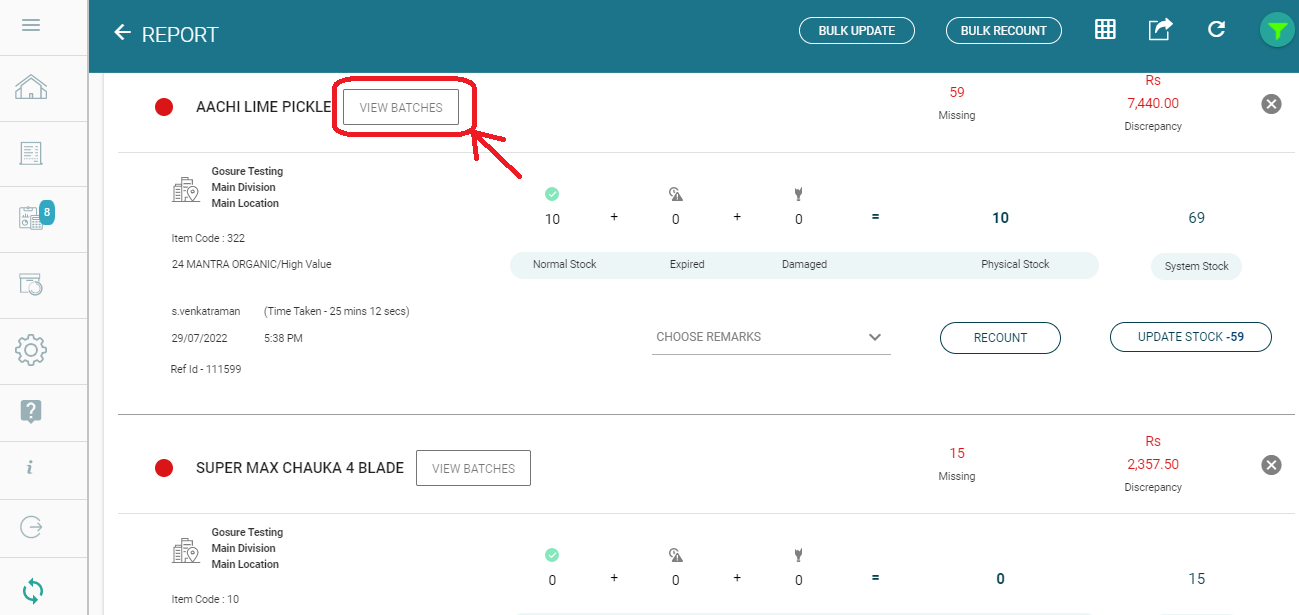Click 24 MANTRA ORGANIC/High Value text
1299x615 pixels.
(x=251, y=265)
